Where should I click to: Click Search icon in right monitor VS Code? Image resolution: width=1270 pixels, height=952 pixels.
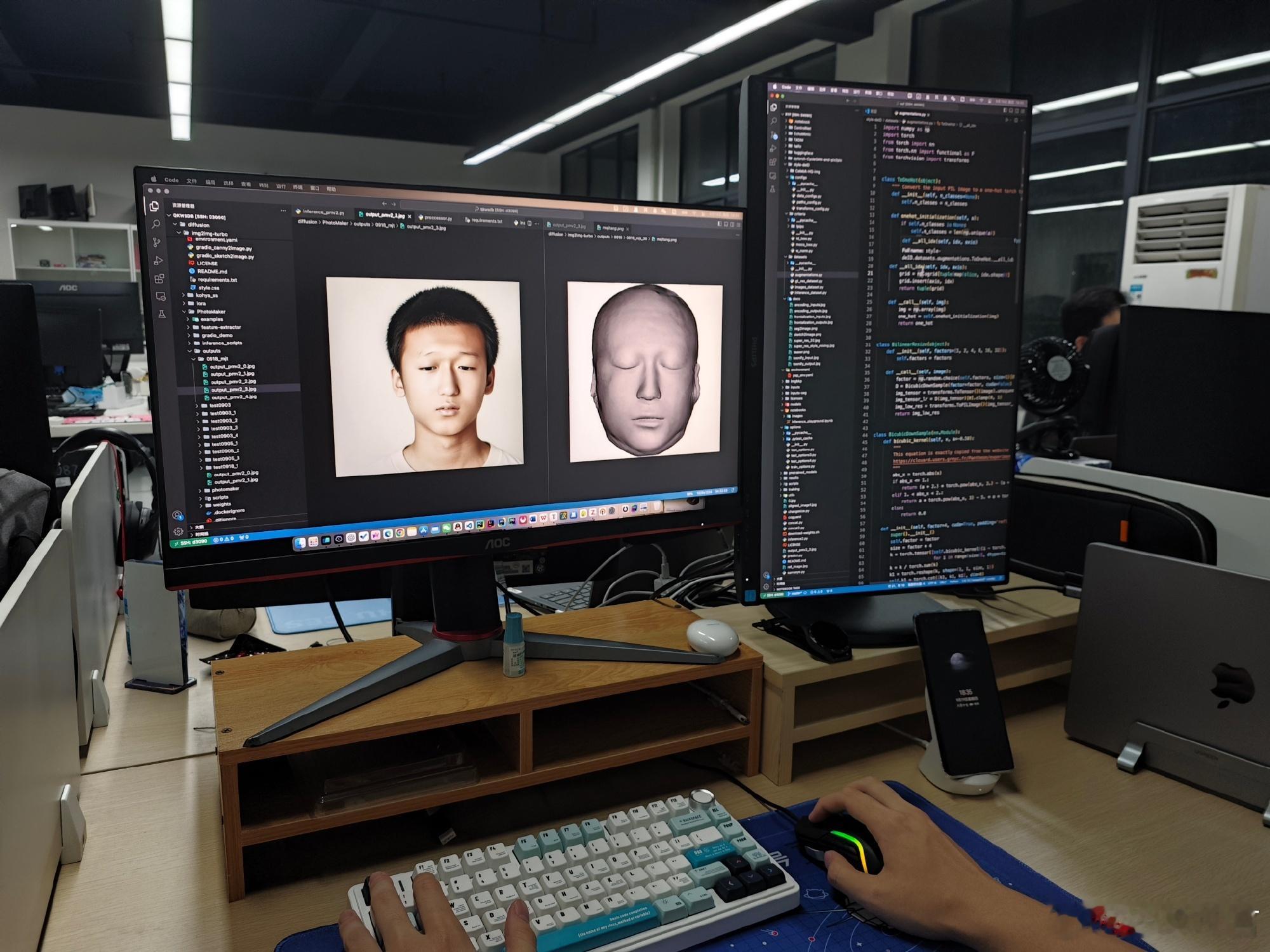coord(773,121)
